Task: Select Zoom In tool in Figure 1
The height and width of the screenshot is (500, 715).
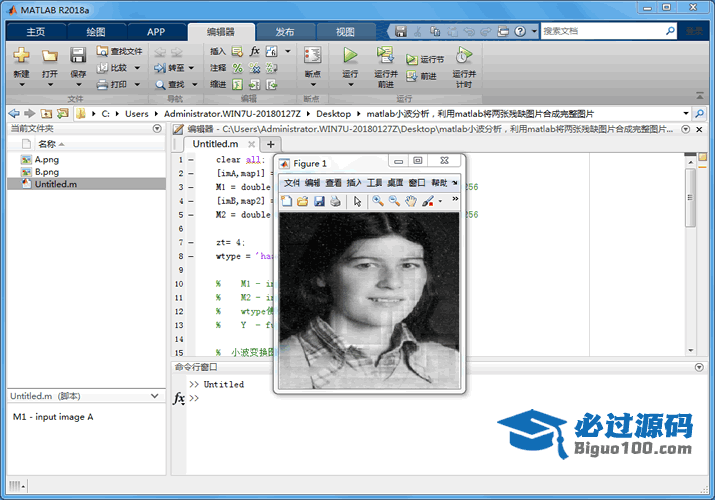Action: 378,201
